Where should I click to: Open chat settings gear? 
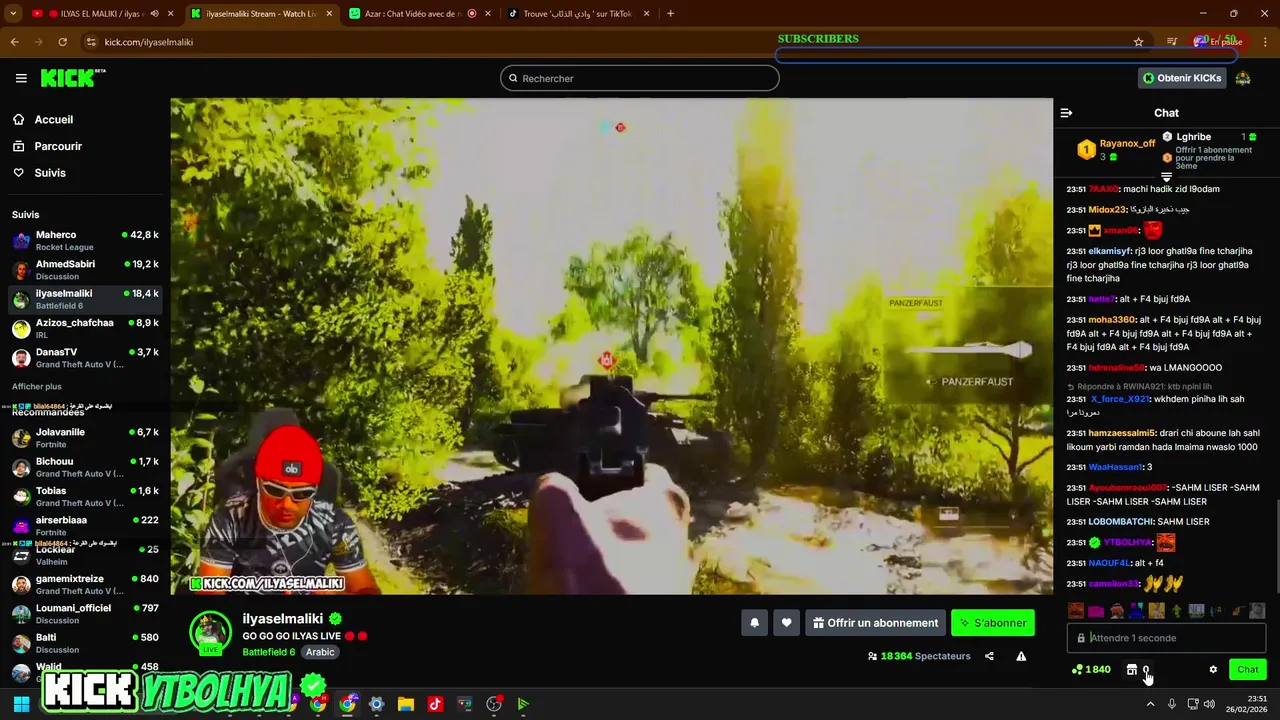(x=1213, y=669)
